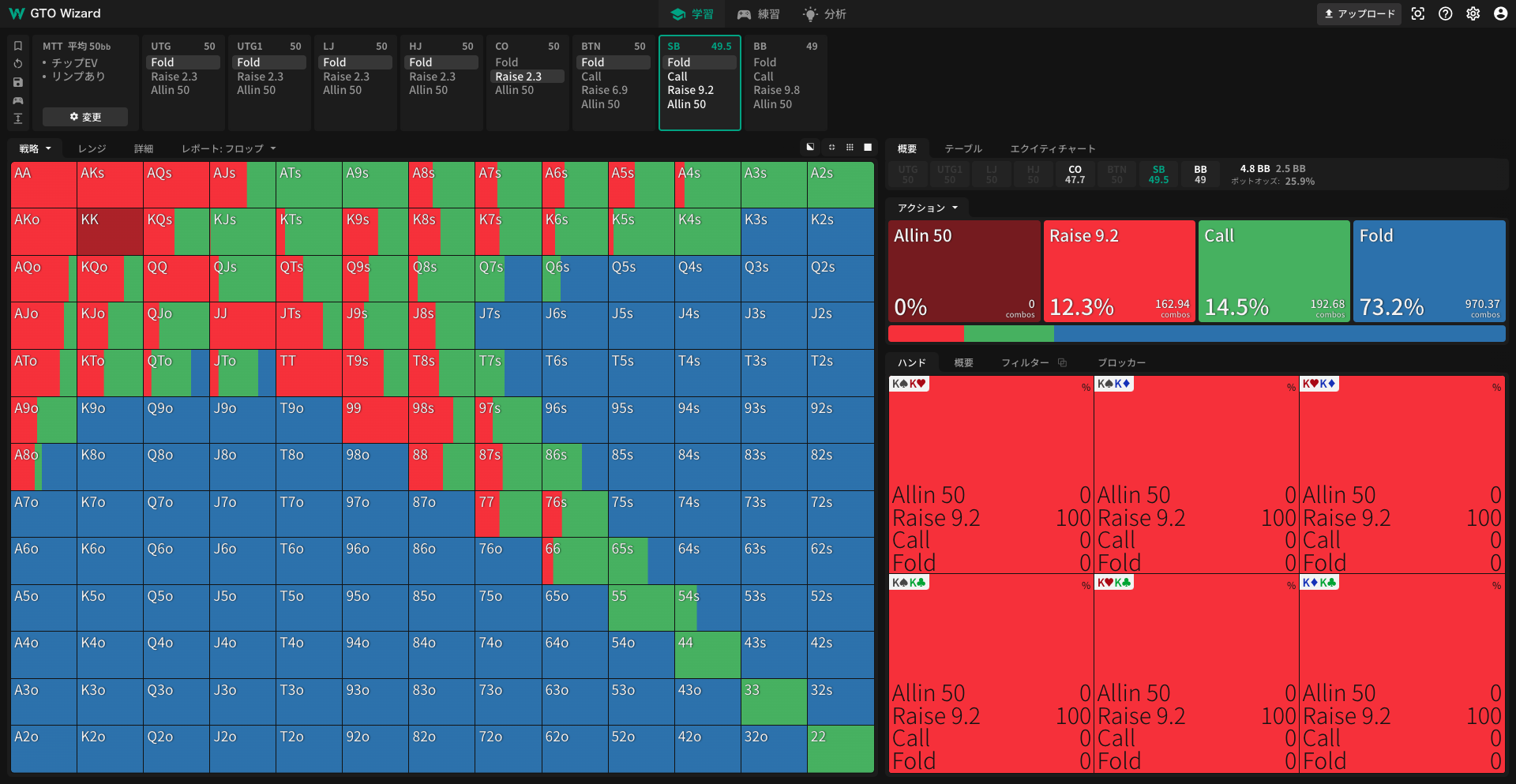Screen dimensions: 1516x784
Task: Click the 変更 settings button
Action: tap(85, 117)
